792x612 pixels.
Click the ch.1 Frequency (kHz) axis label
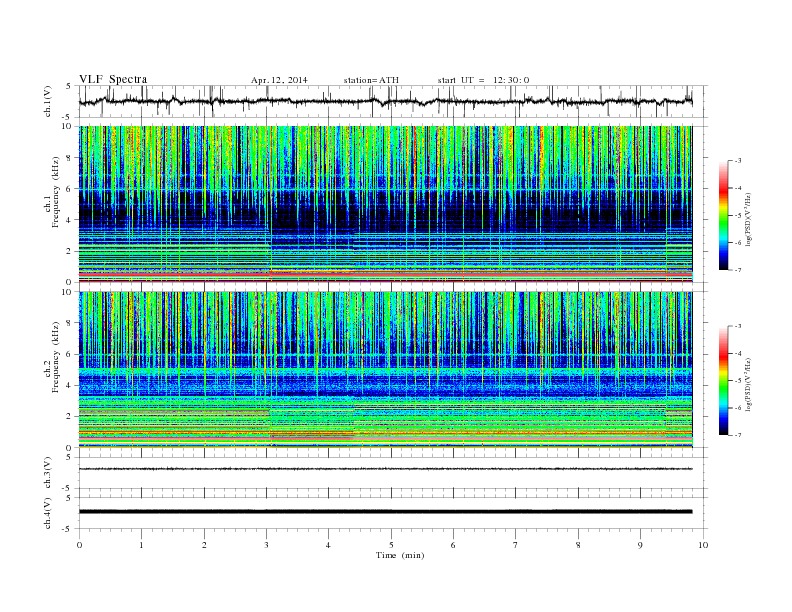52,192
